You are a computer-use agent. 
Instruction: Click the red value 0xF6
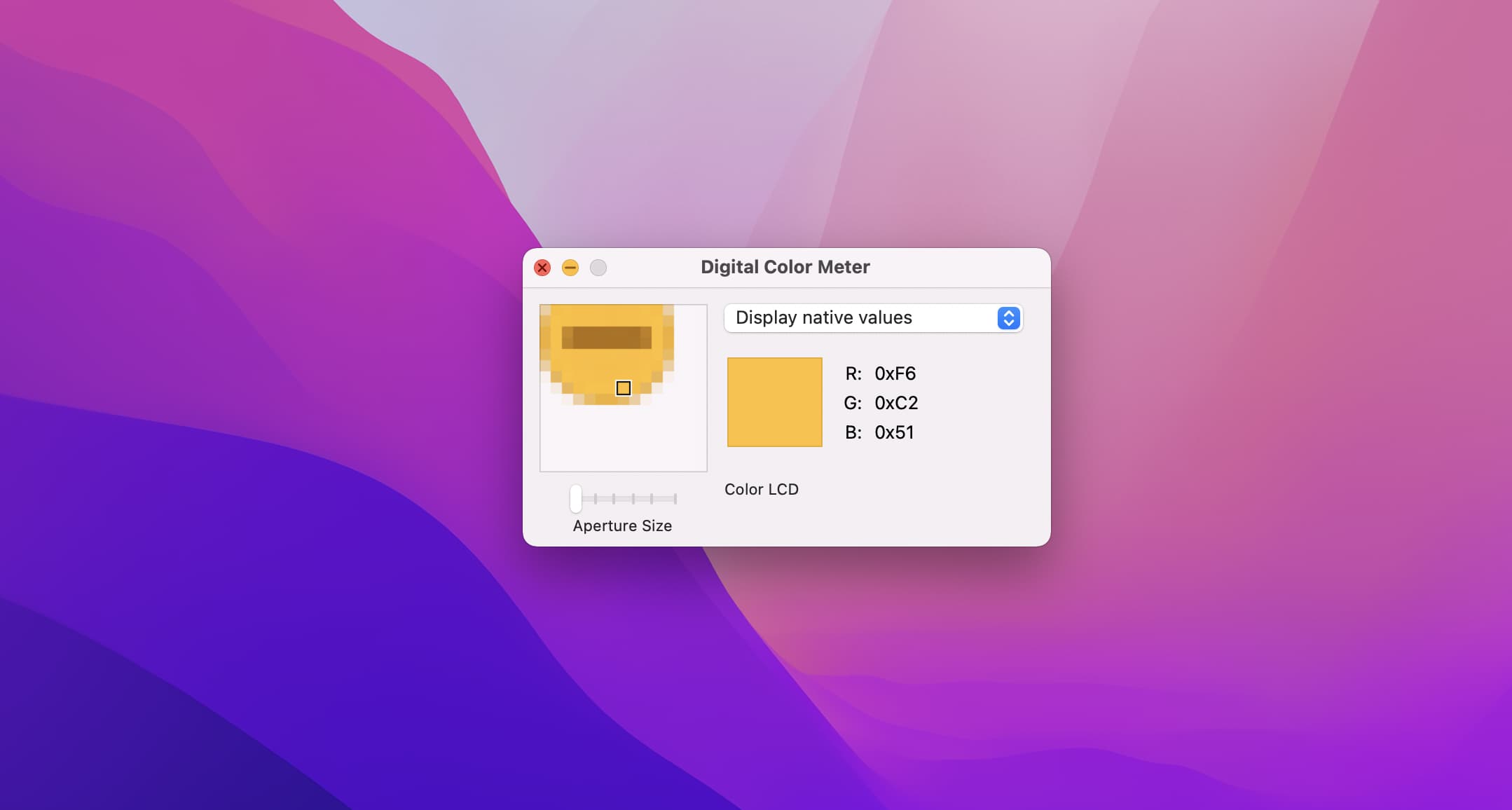point(895,373)
